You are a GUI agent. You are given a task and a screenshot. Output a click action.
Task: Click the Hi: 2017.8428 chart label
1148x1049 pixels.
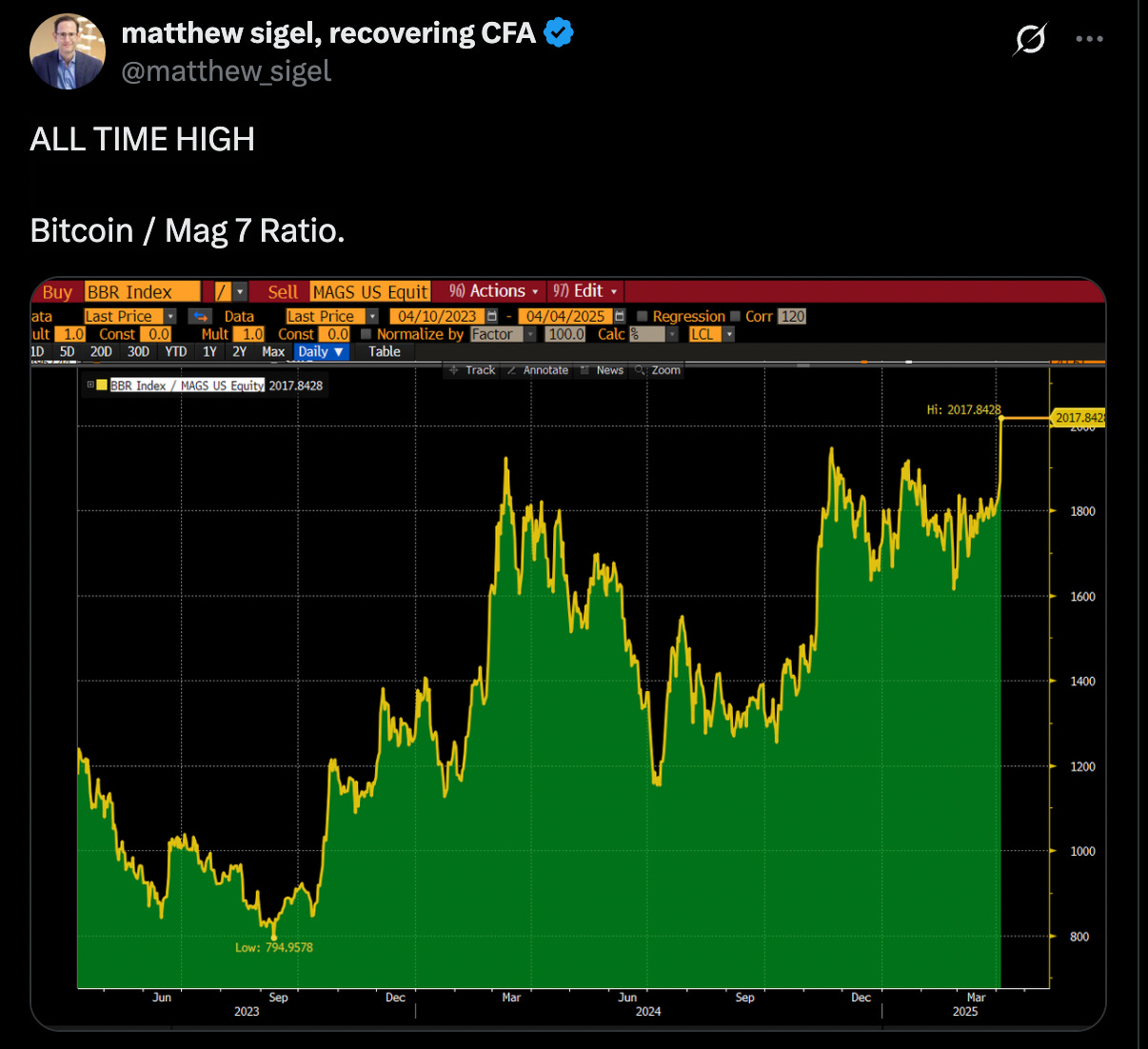[964, 409]
